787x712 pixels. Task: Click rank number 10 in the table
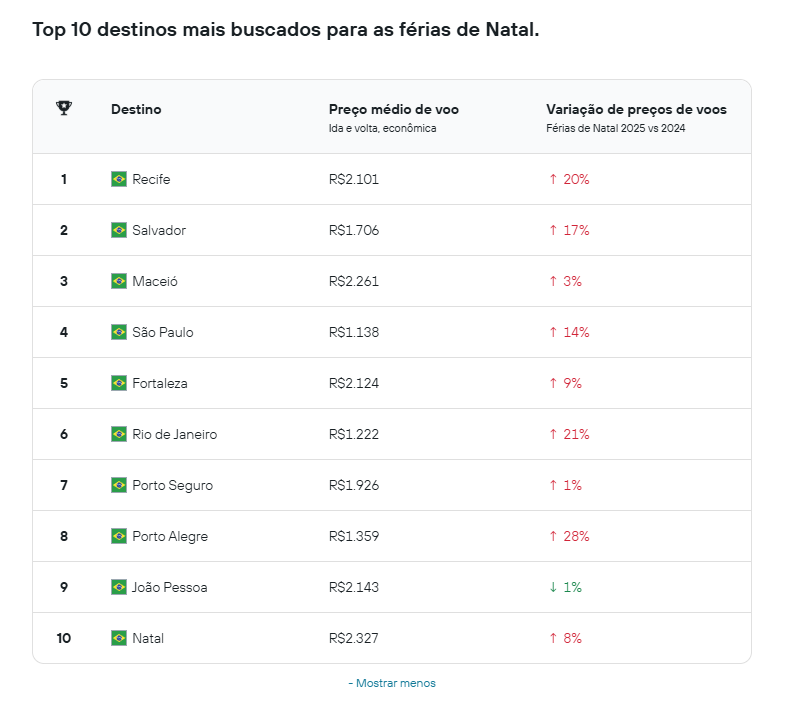click(x=64, y=638)
